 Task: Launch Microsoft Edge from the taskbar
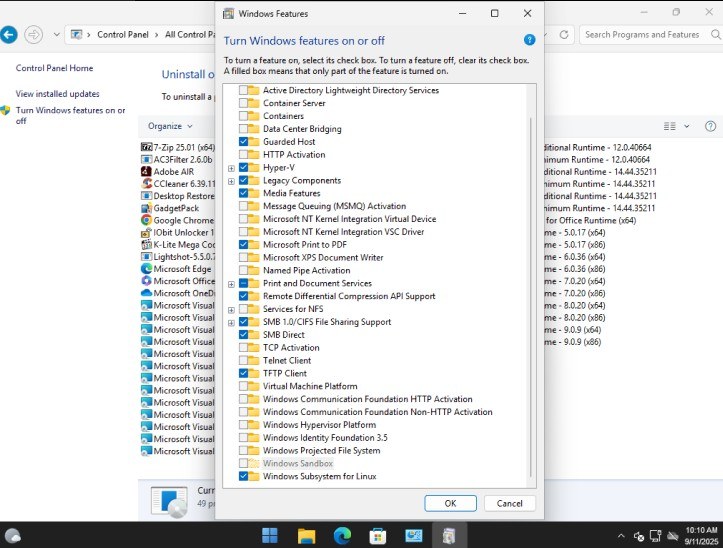point(342,536)
